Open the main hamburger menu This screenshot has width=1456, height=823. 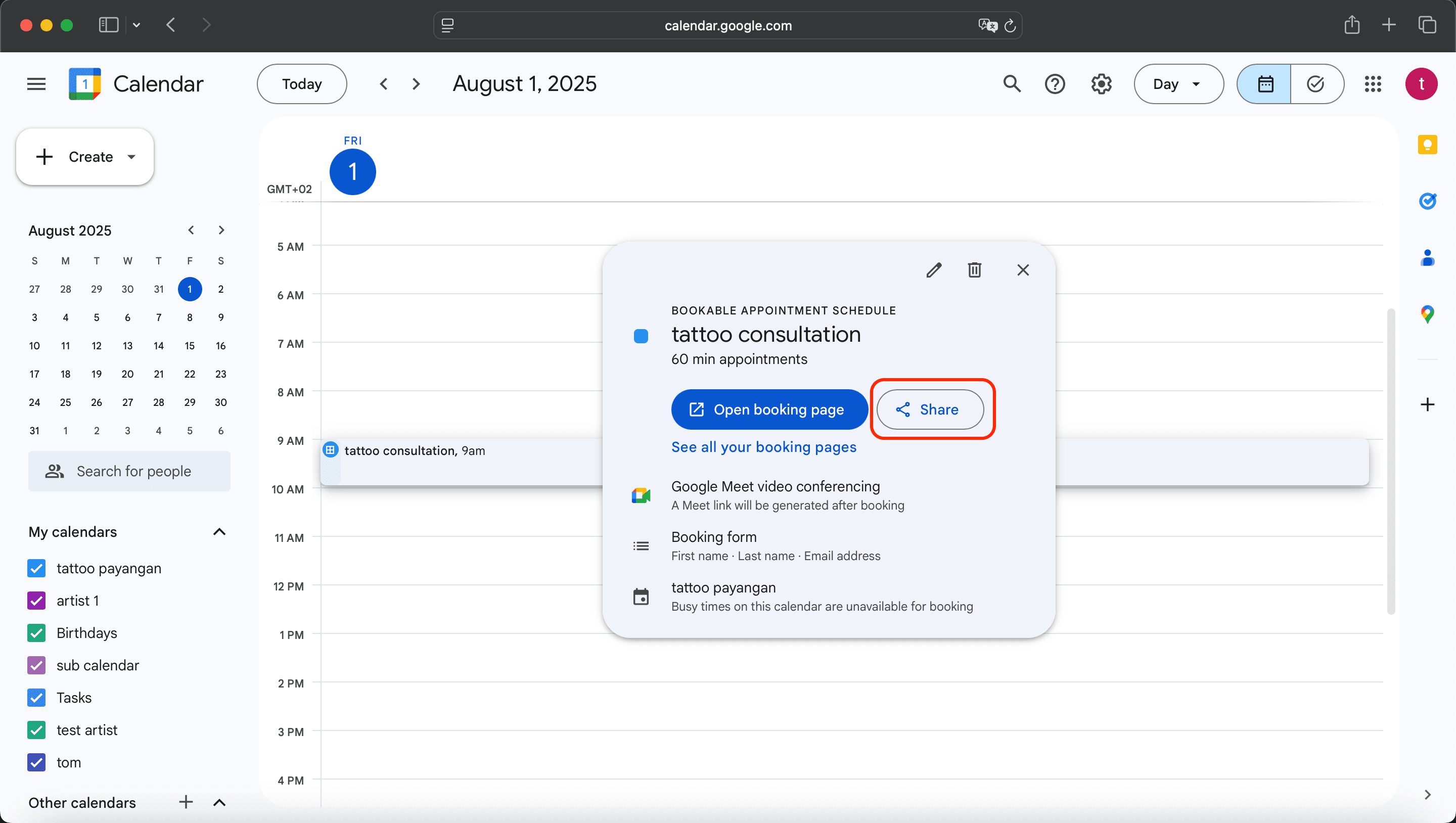tap(36, 84)
